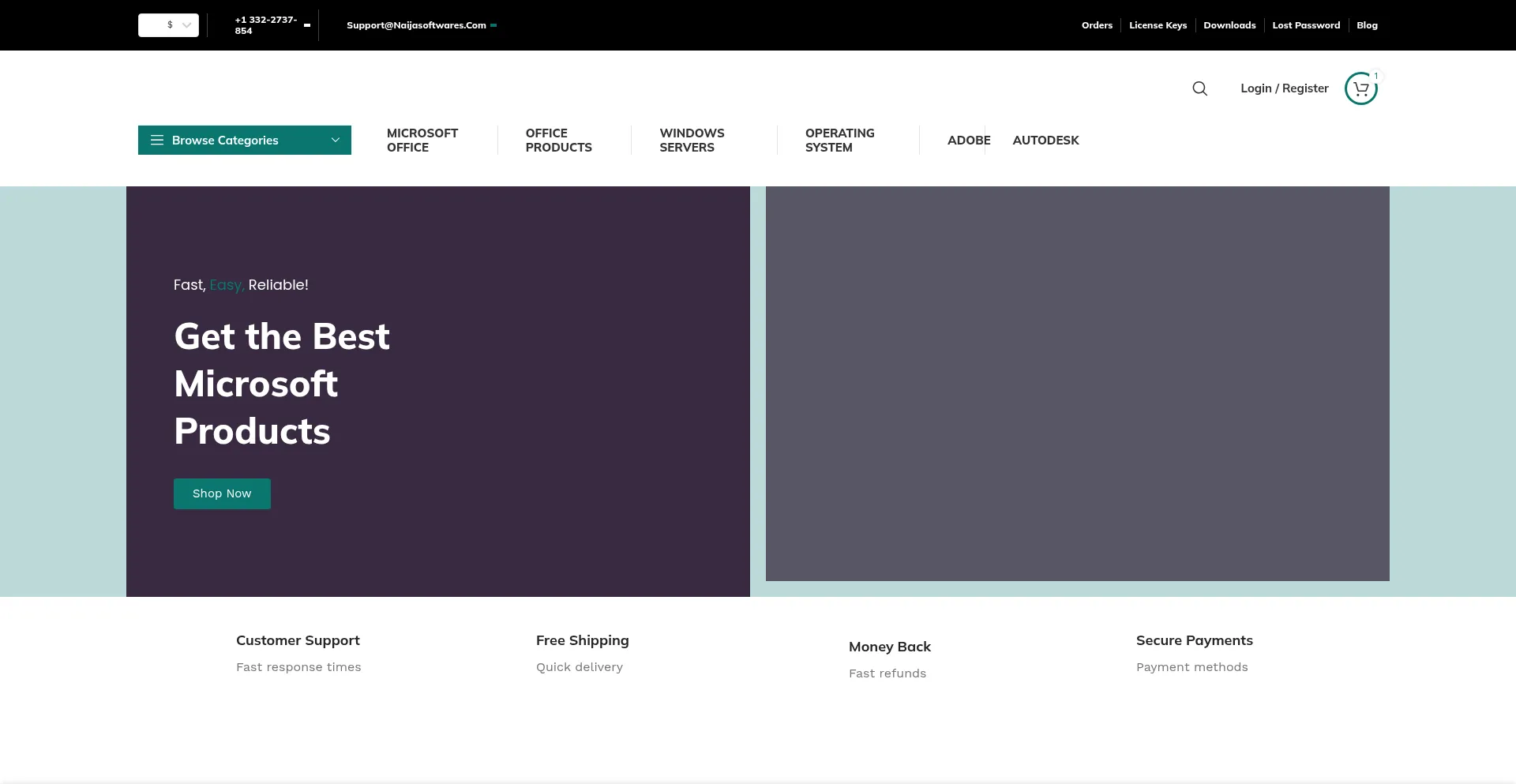The width and height of the screenshot is (1516, 784).
Task: Click the Fast refunds text
Action: click(x=887, y=673)
